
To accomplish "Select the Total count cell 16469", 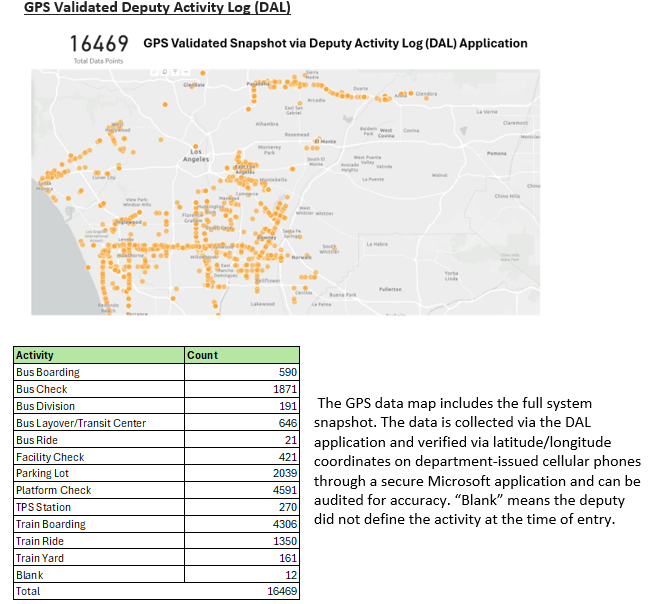I will point(283,592).
